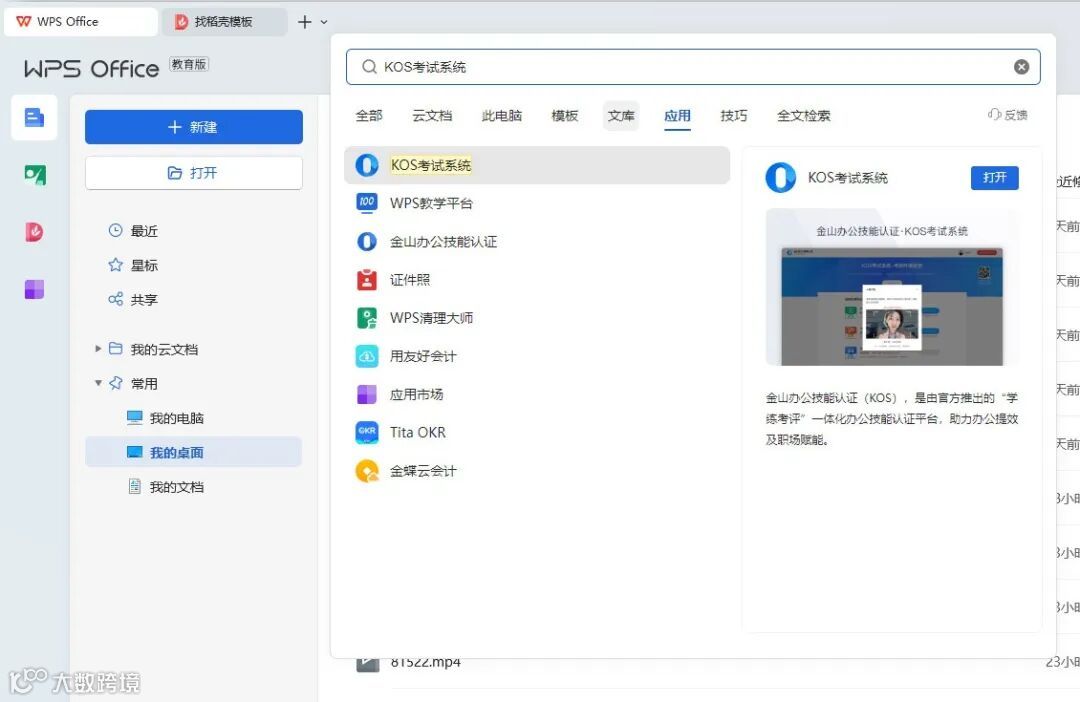1080x702 pixels.
Task: Click the WPS清理大师 app icon
Action: 366,318
